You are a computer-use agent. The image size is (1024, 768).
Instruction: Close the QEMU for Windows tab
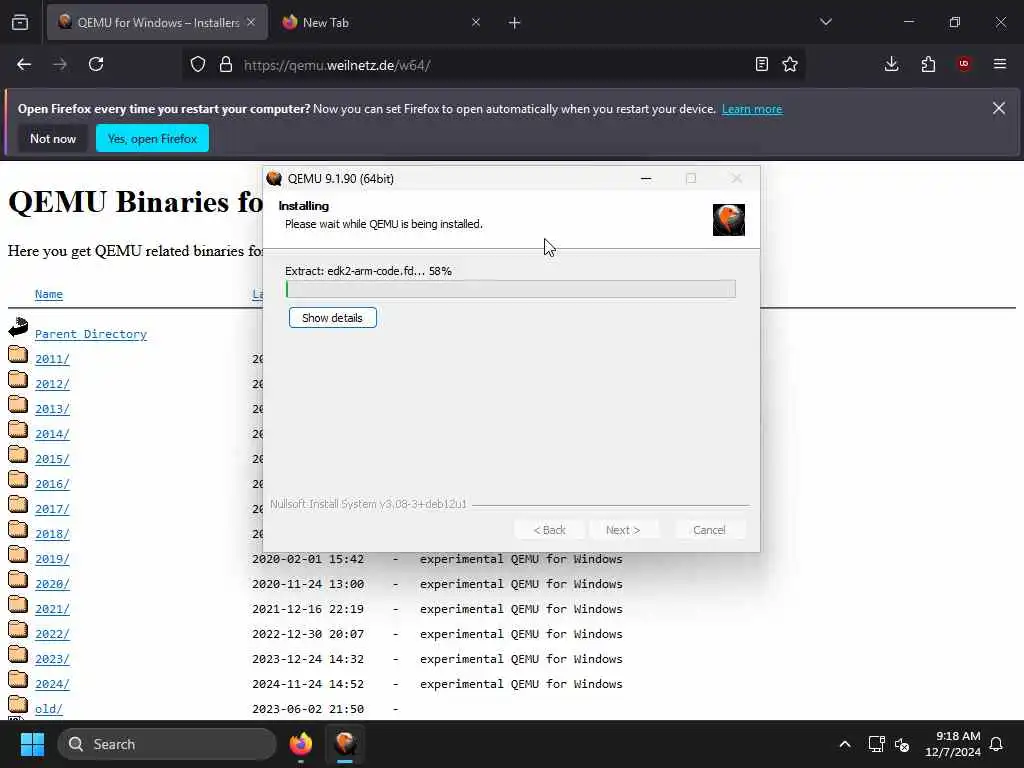[251, 22]
